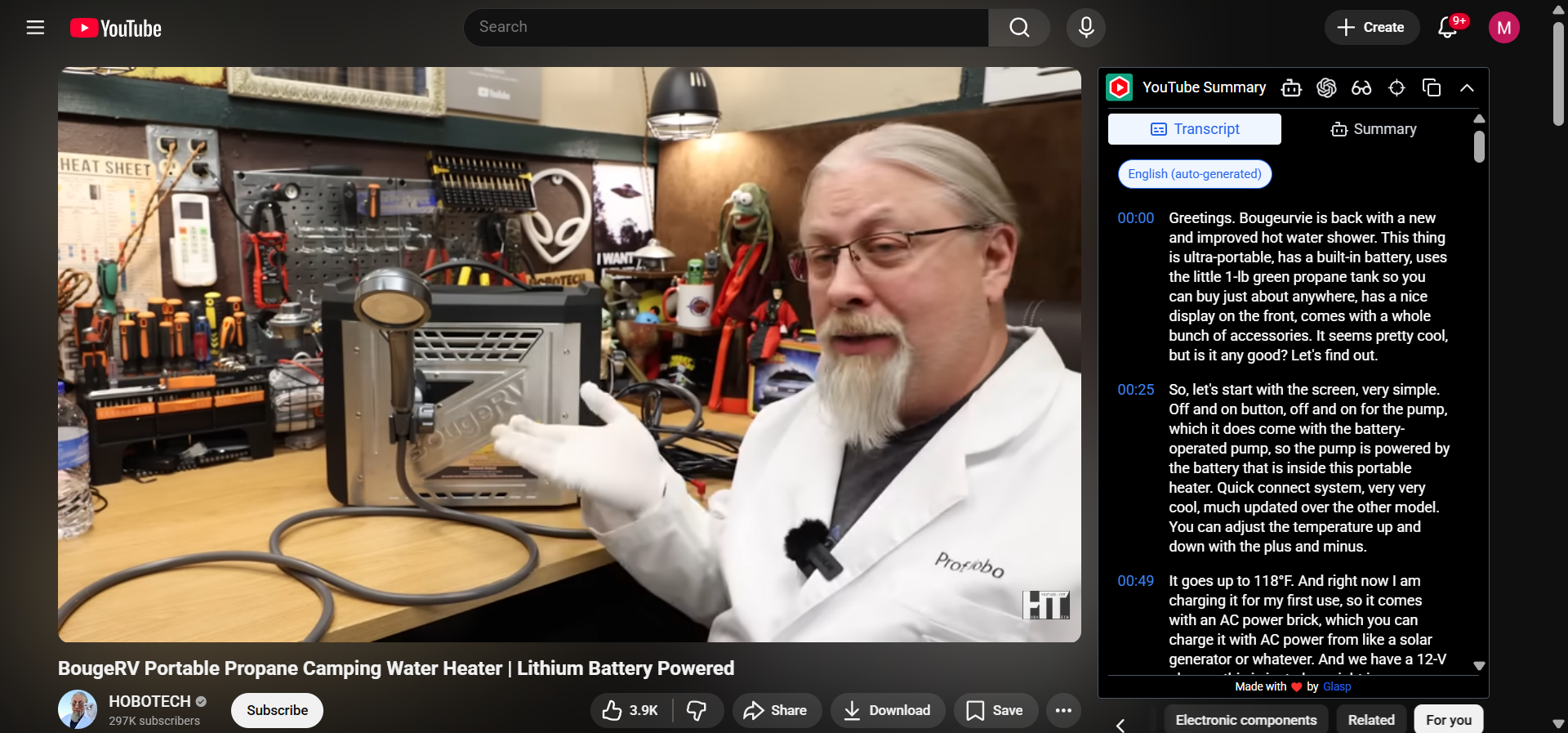Click the video player to pause
This screenshot has height=733, width=1568.
[x=569, y=355]
